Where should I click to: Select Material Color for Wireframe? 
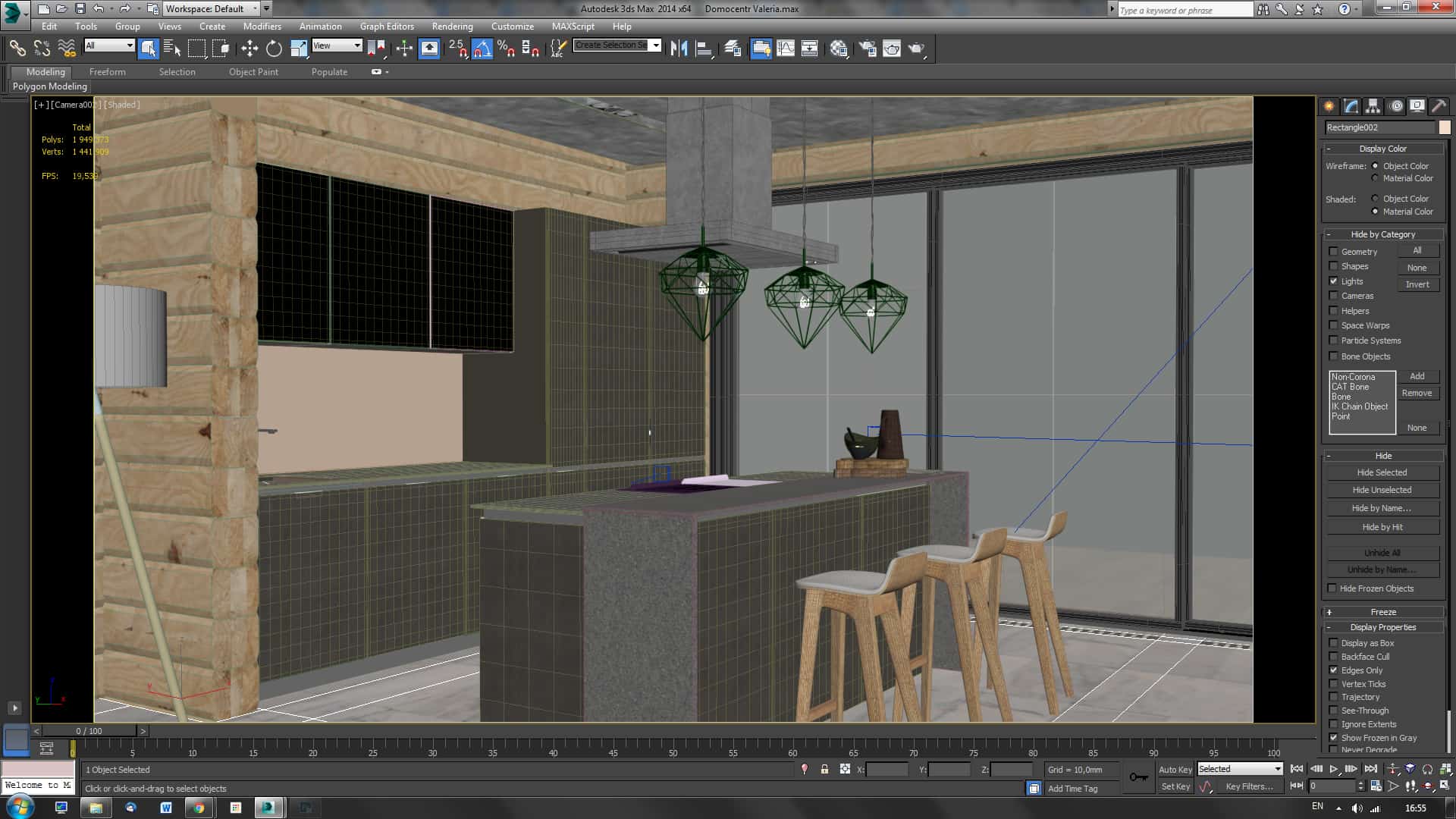pos(1375,178)
